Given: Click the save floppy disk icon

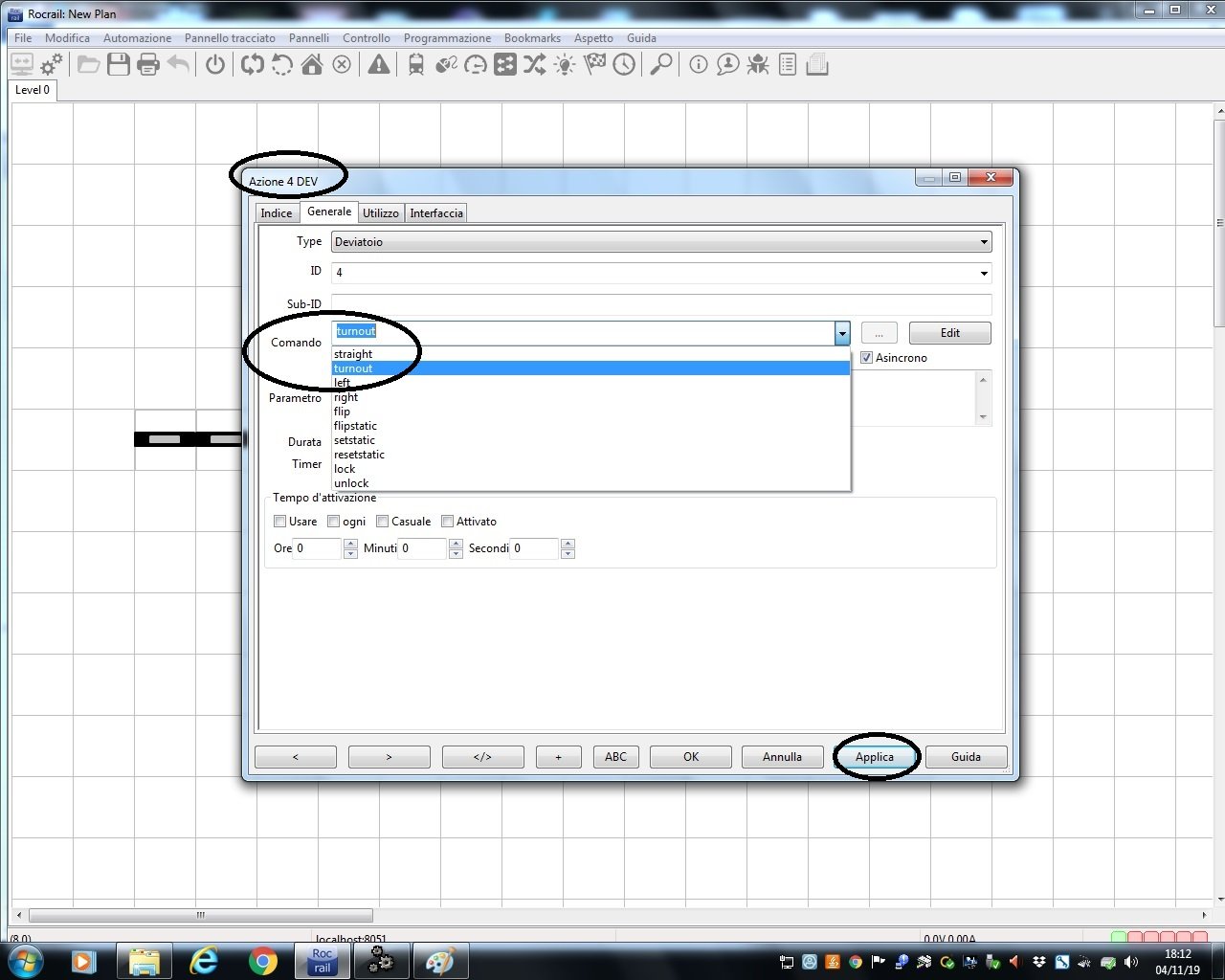Looking at the screenshot, I should click(119, 65).
